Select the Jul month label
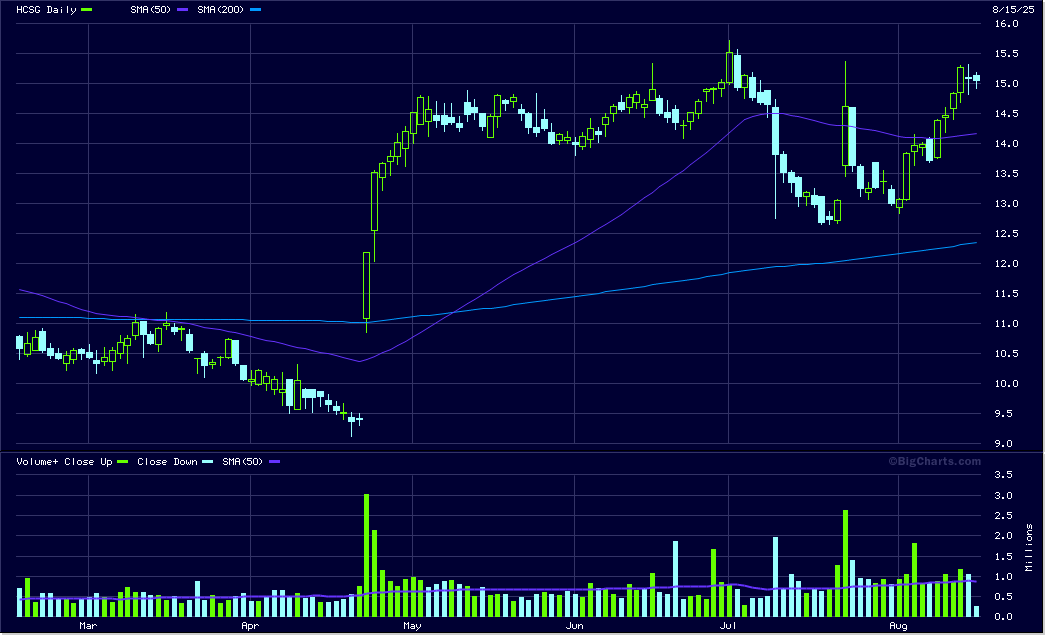This screenshot has width=1045, height=635. (728, 626)
